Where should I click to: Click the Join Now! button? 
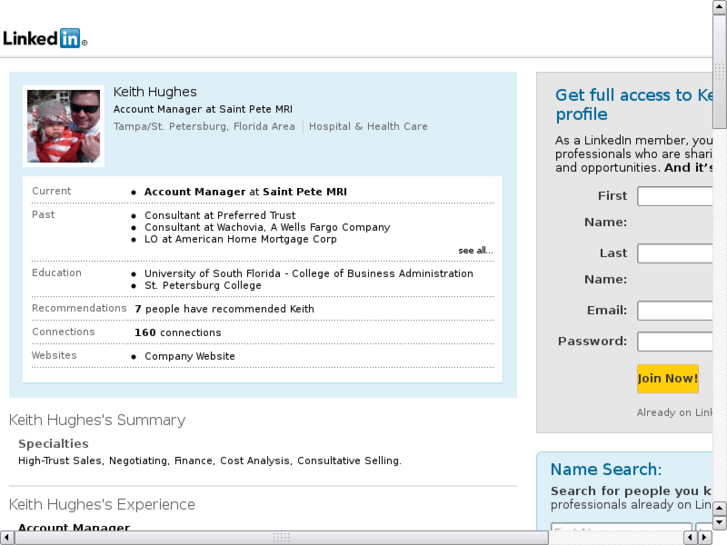668,378
